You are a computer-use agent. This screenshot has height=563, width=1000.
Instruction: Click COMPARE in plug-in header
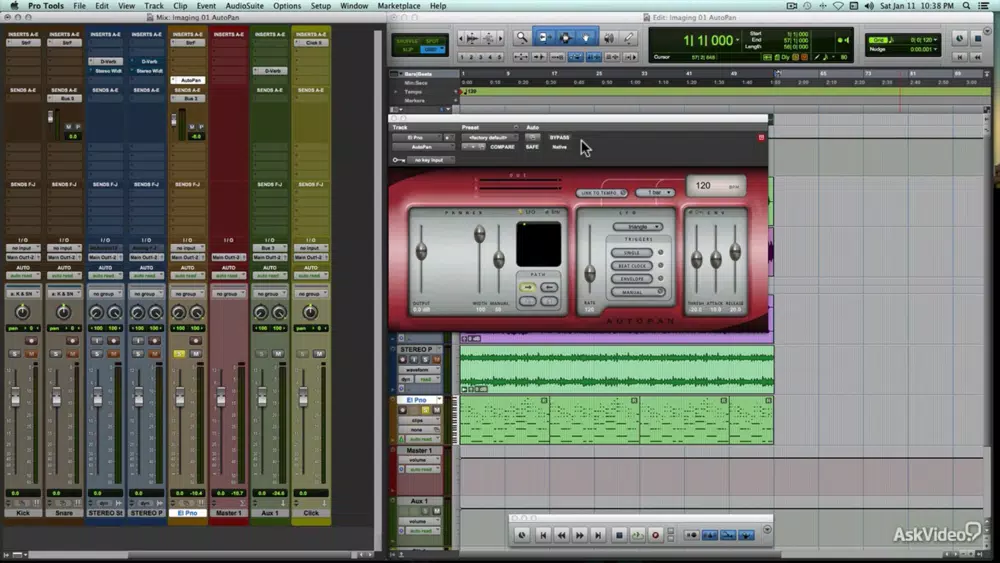tap(503, 147)
